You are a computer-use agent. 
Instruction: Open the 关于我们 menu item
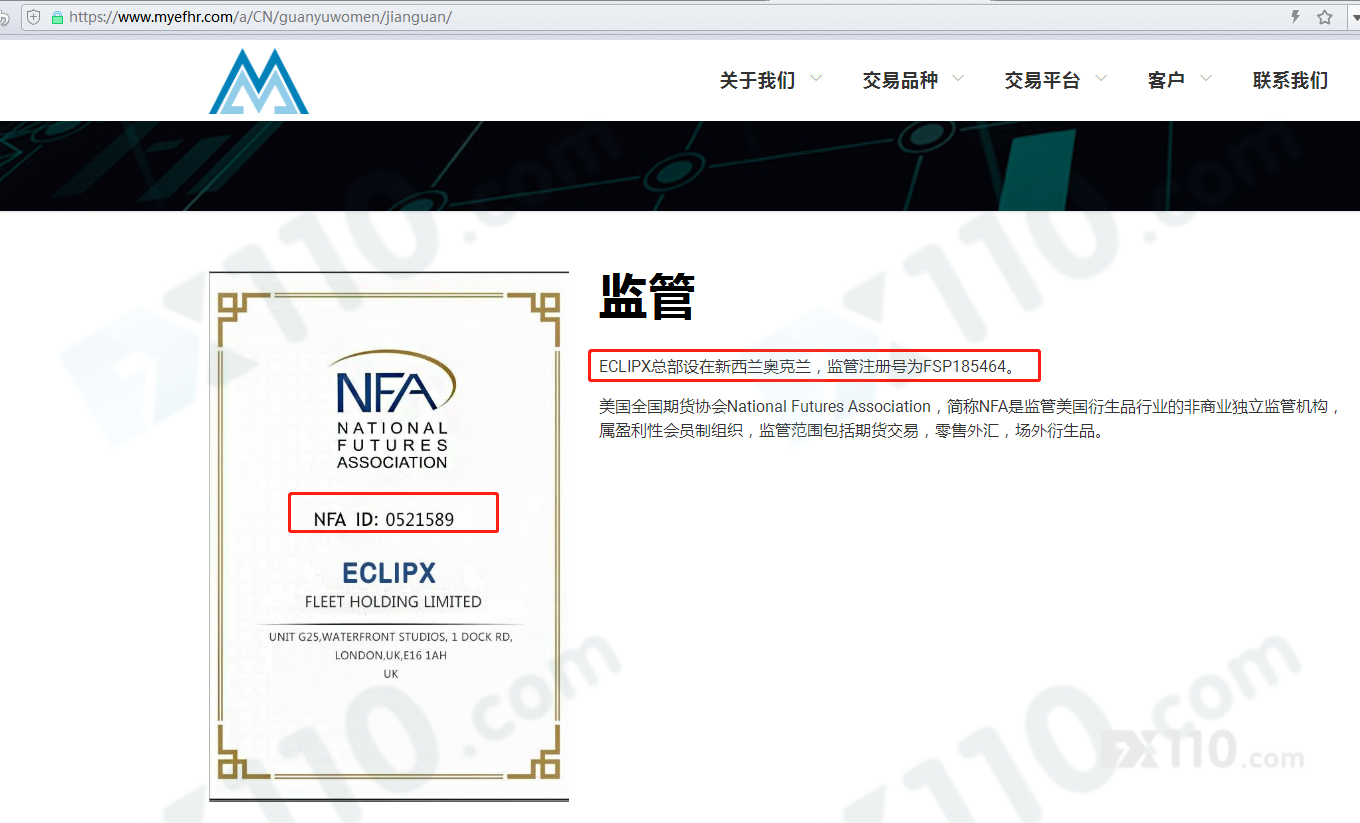coord(757,80)
